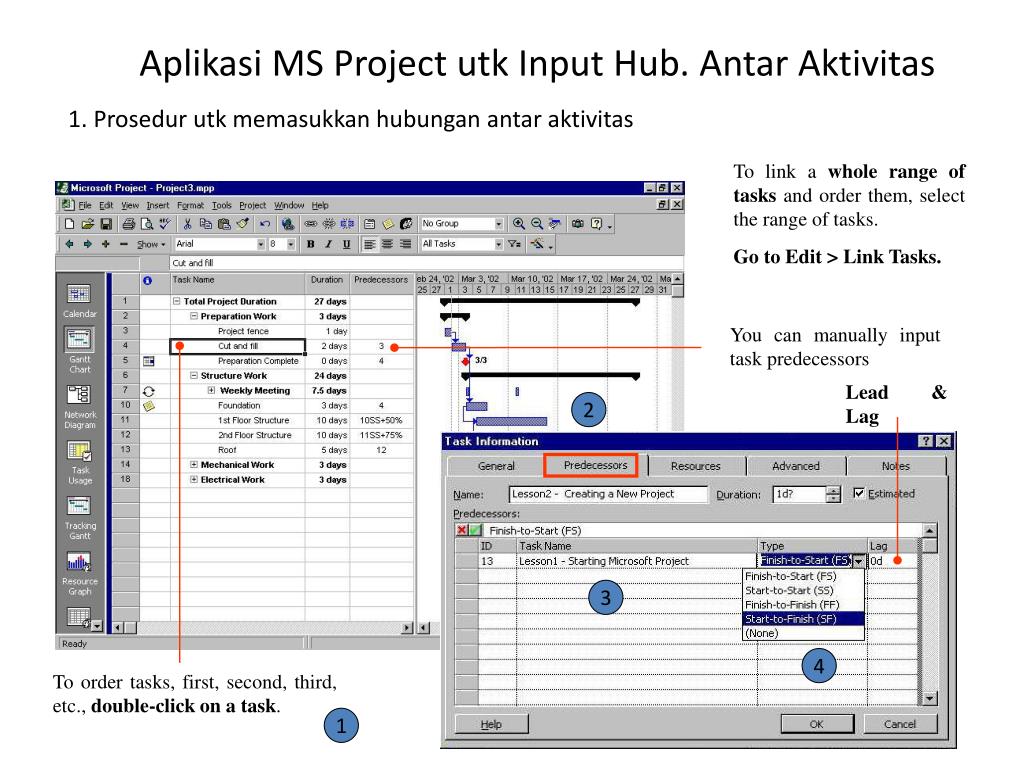The image size is (1024, 768).
Task: Open the All Tasks filter dropdown
Action: 498,244
